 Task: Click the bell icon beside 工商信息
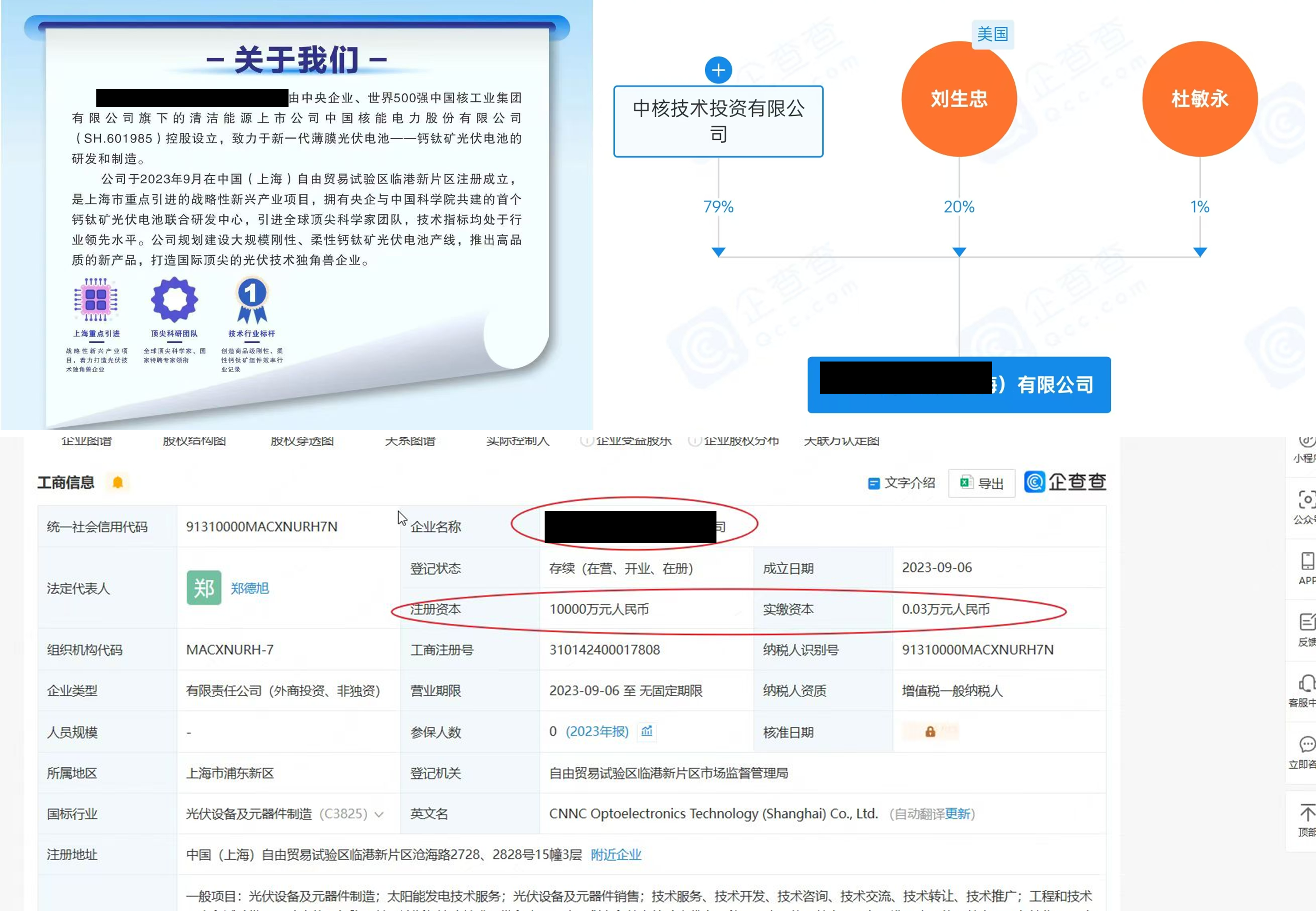pos(118,482)
